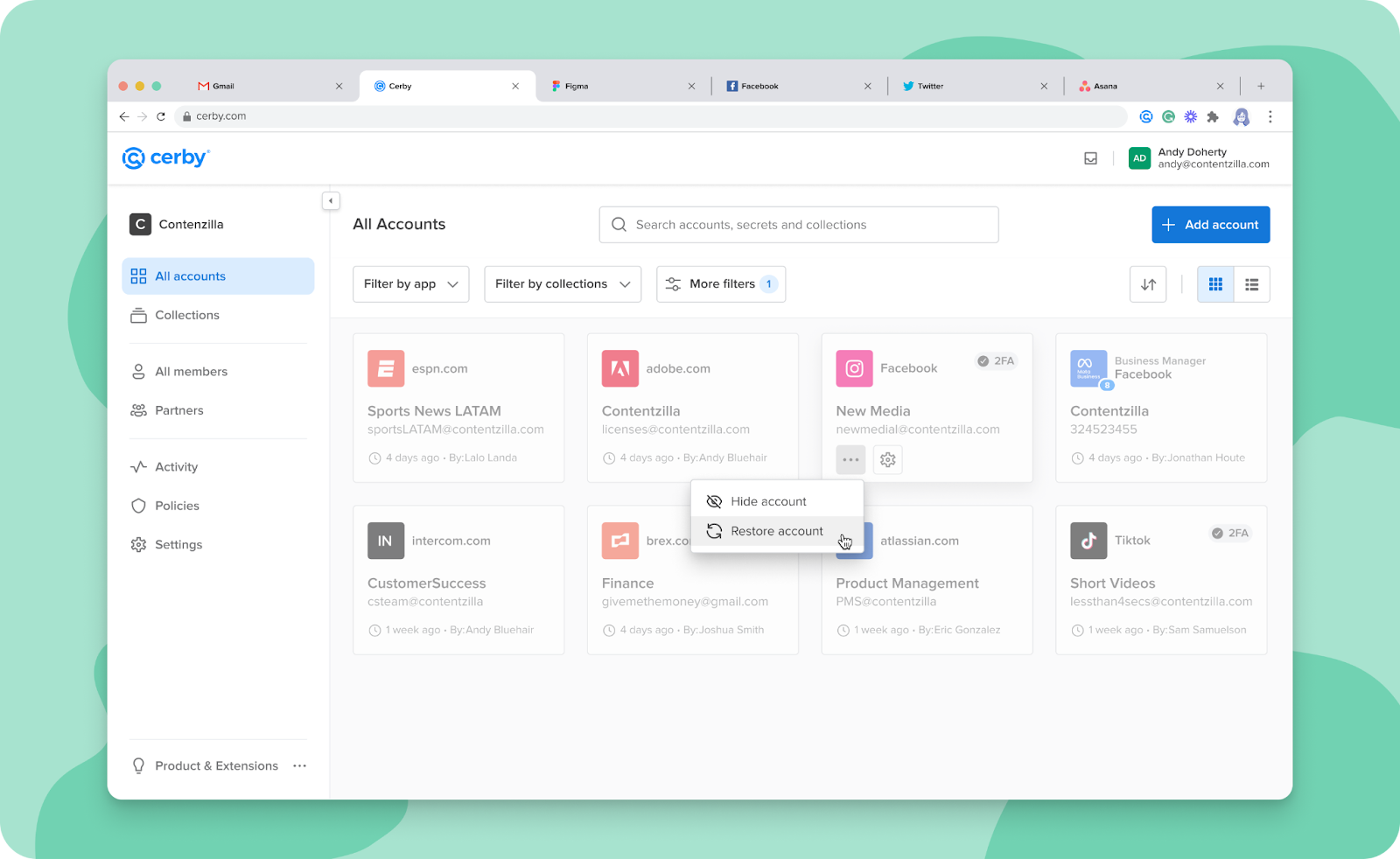Click the Instagram-style icon on Facebook card
The width and height of the screenshot is (1400, 859).
coord(854,368)
